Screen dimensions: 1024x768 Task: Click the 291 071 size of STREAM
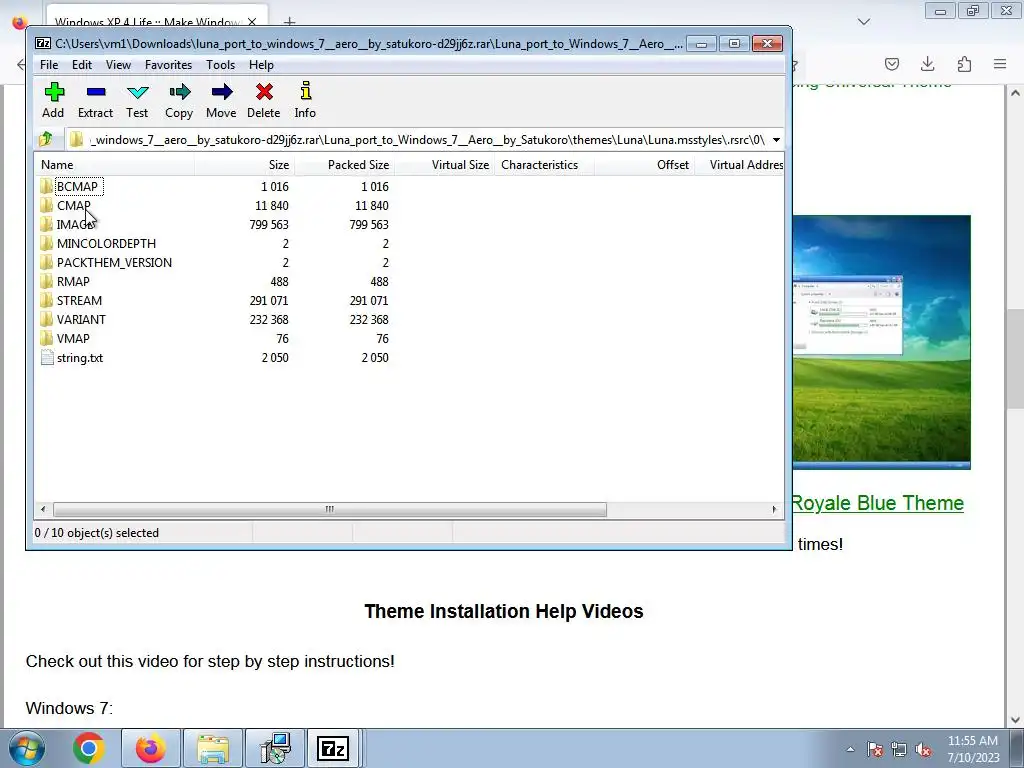(x=268, y=300)
